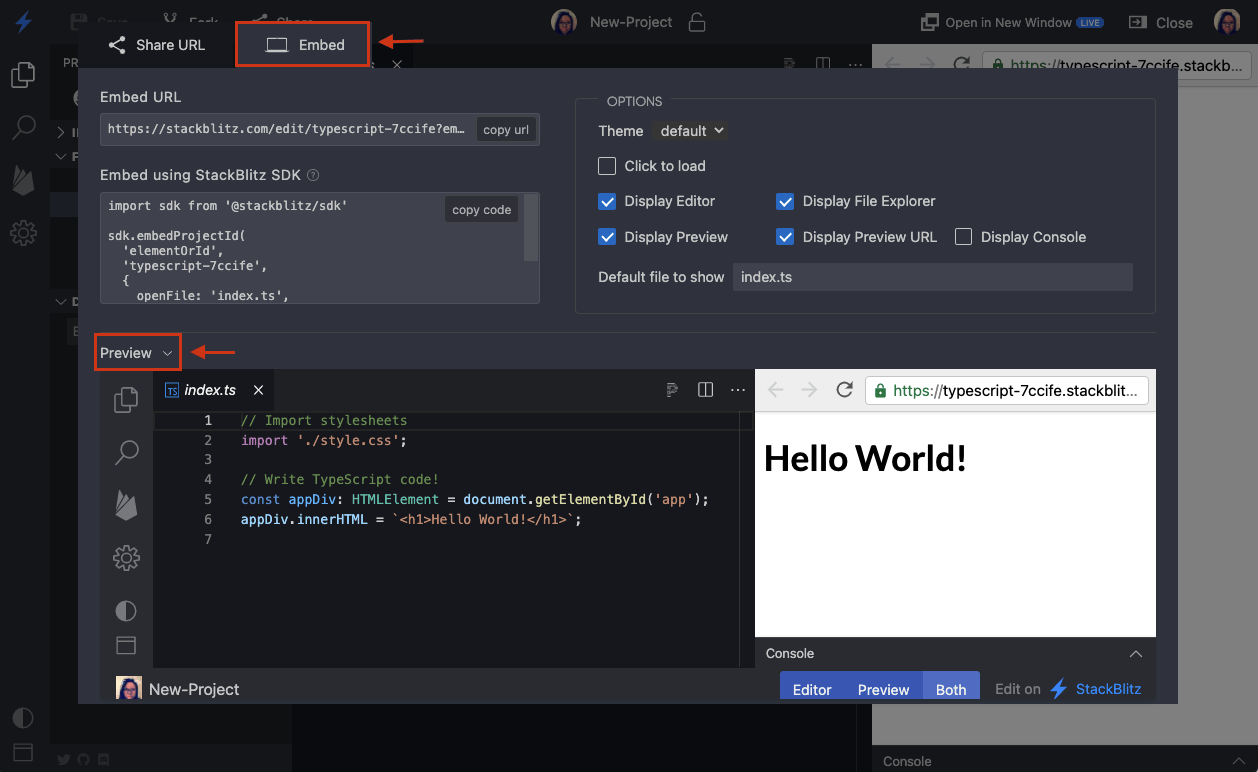Reload the preview browser pane
Screen dimensions: 1258x772
pyautogui.click(x=844, y=390)
